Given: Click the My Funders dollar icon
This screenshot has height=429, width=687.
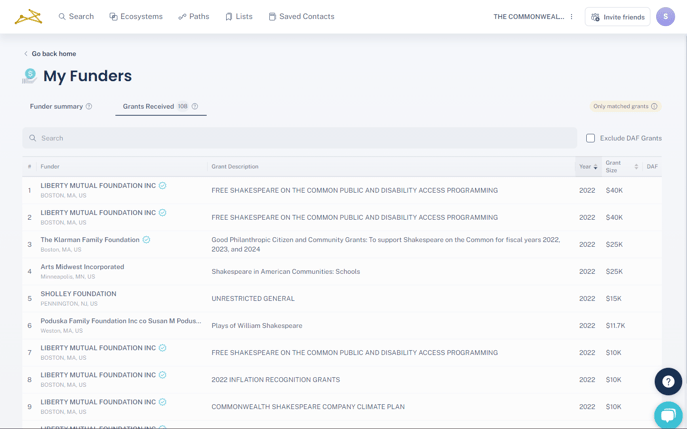Looking at the screenshot, I should click(x=29, y=75).
